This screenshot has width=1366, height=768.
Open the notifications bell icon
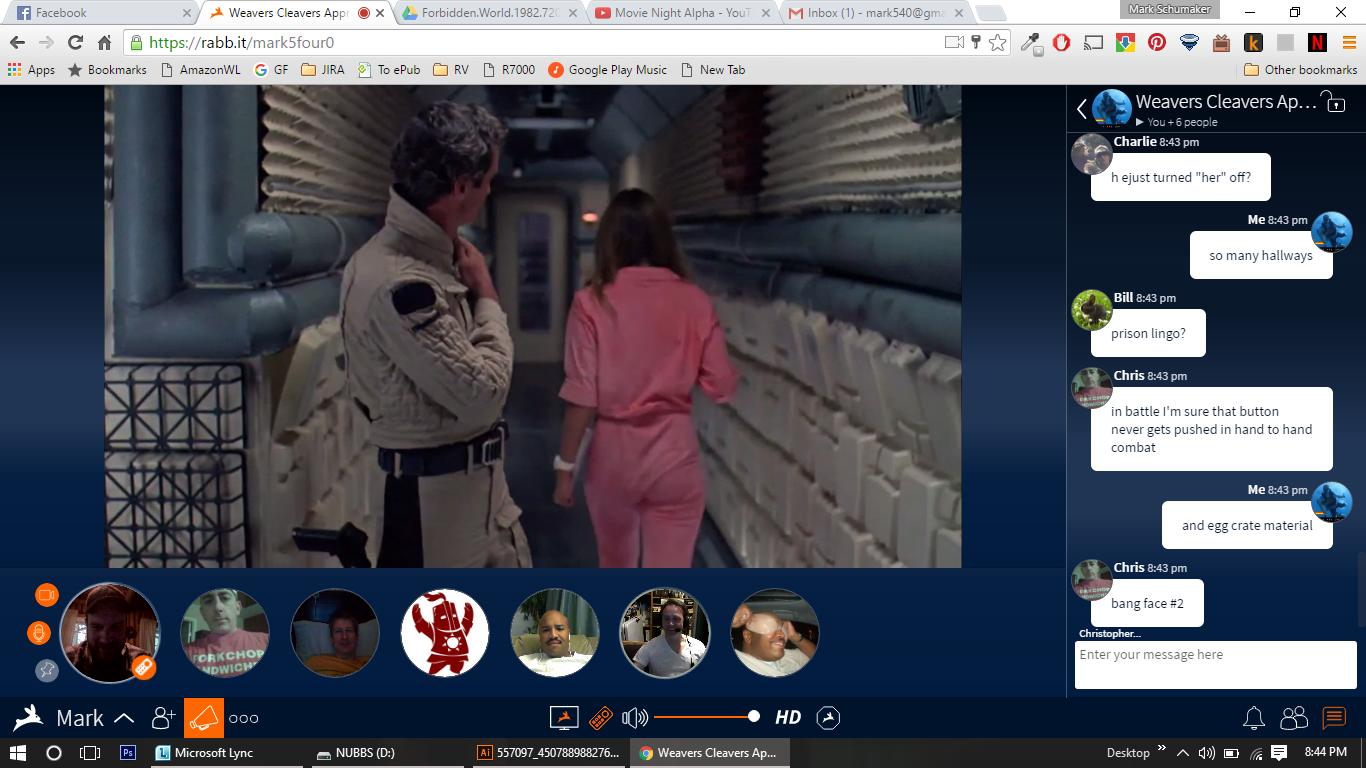tap(1254, 717)
